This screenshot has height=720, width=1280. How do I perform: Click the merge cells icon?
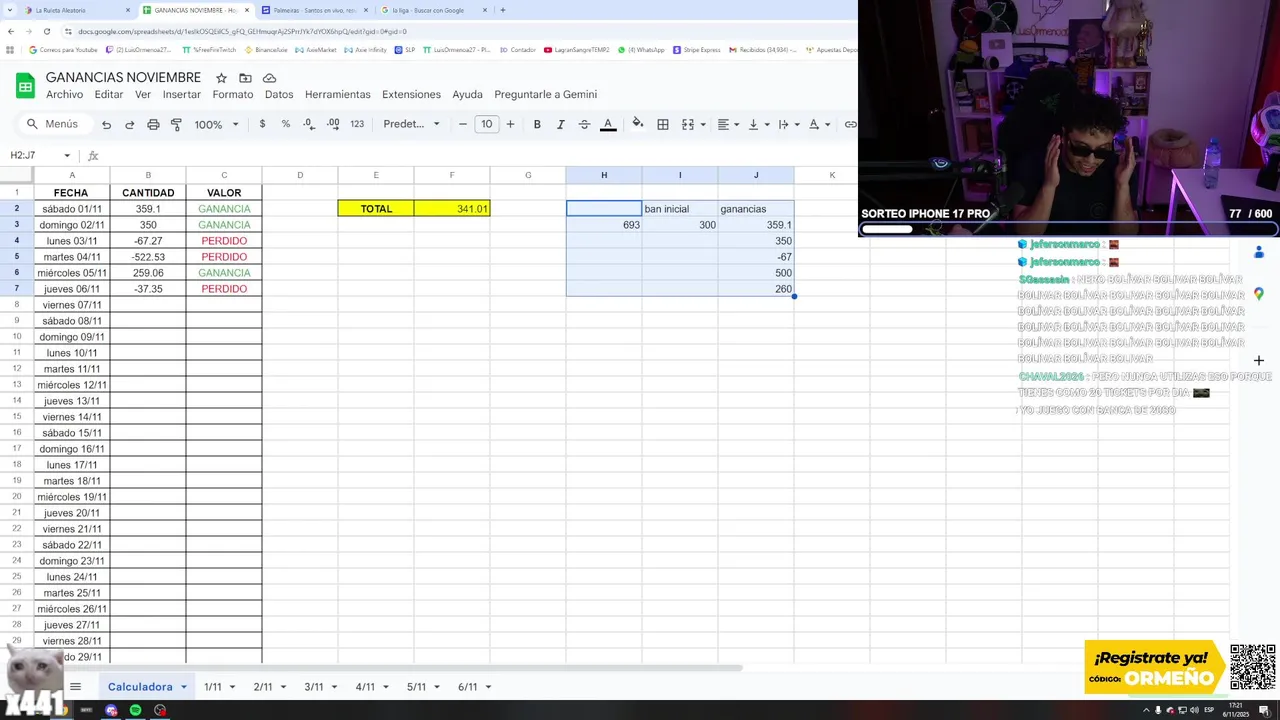[688, 124]
